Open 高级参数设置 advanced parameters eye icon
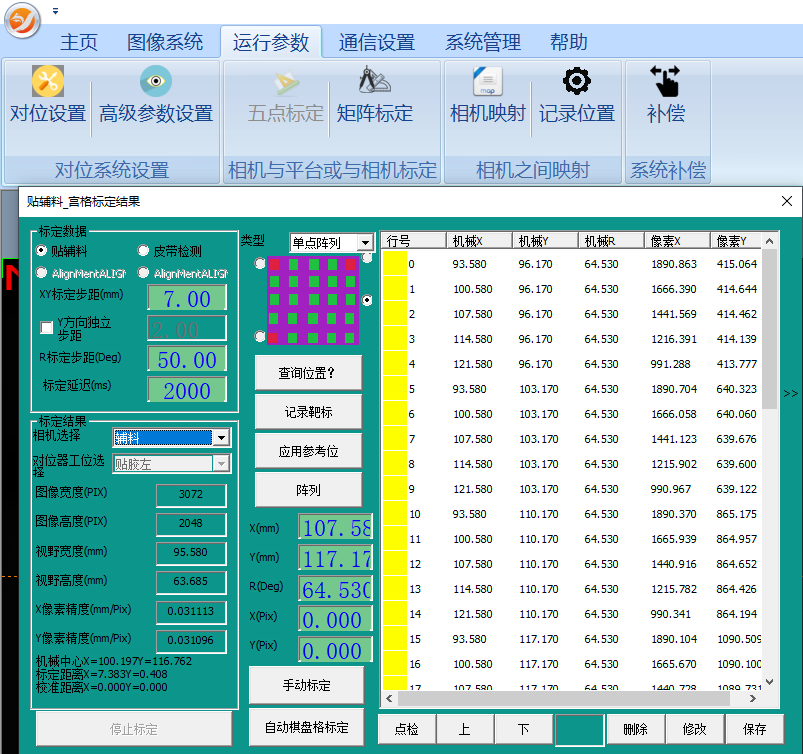Screen dimensions: 803x754 click(155, 81)
